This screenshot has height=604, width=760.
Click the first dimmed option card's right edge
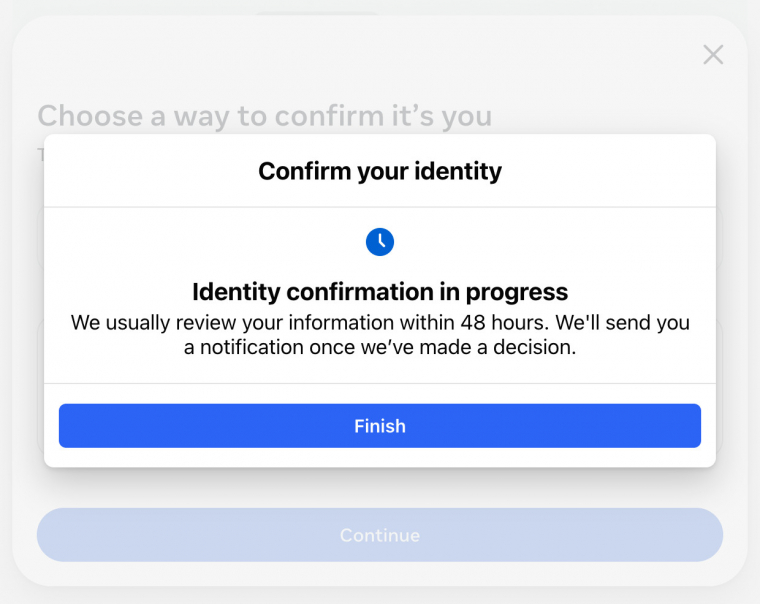click(719, 238)
